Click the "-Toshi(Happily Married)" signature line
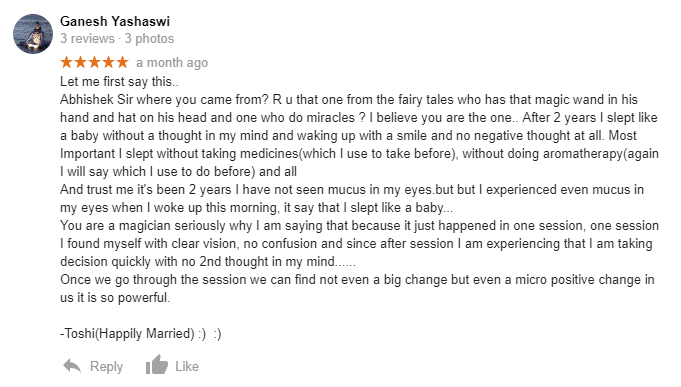 pyautogui.click(x=141, y=334)
